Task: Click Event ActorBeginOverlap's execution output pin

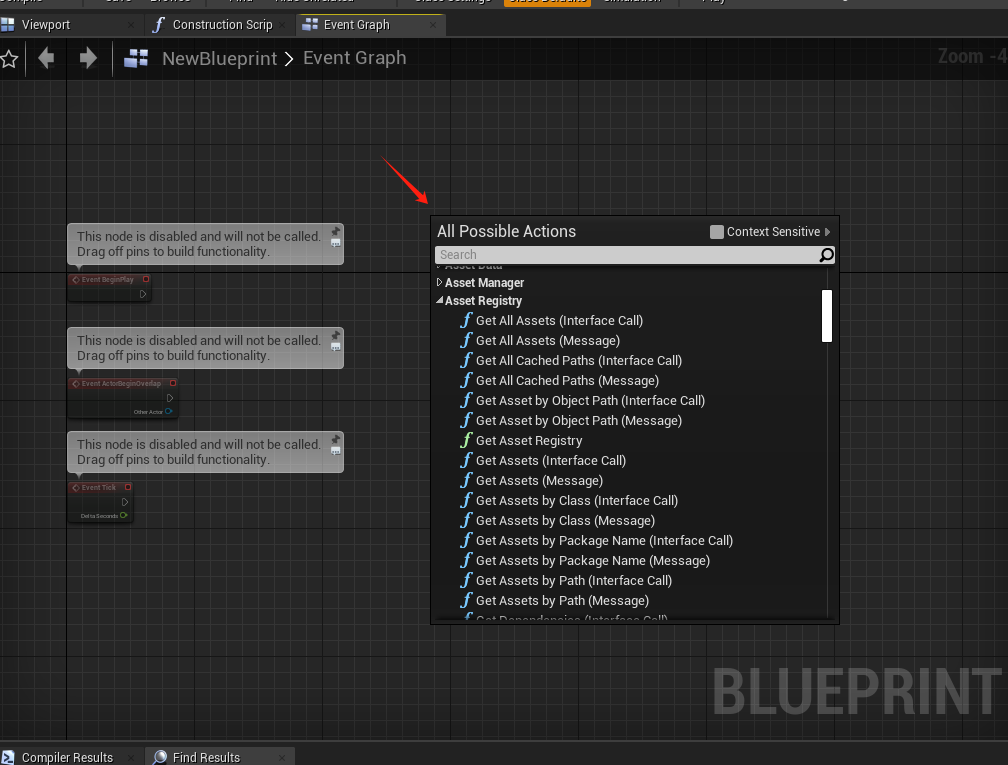Action: click(170, 398)
